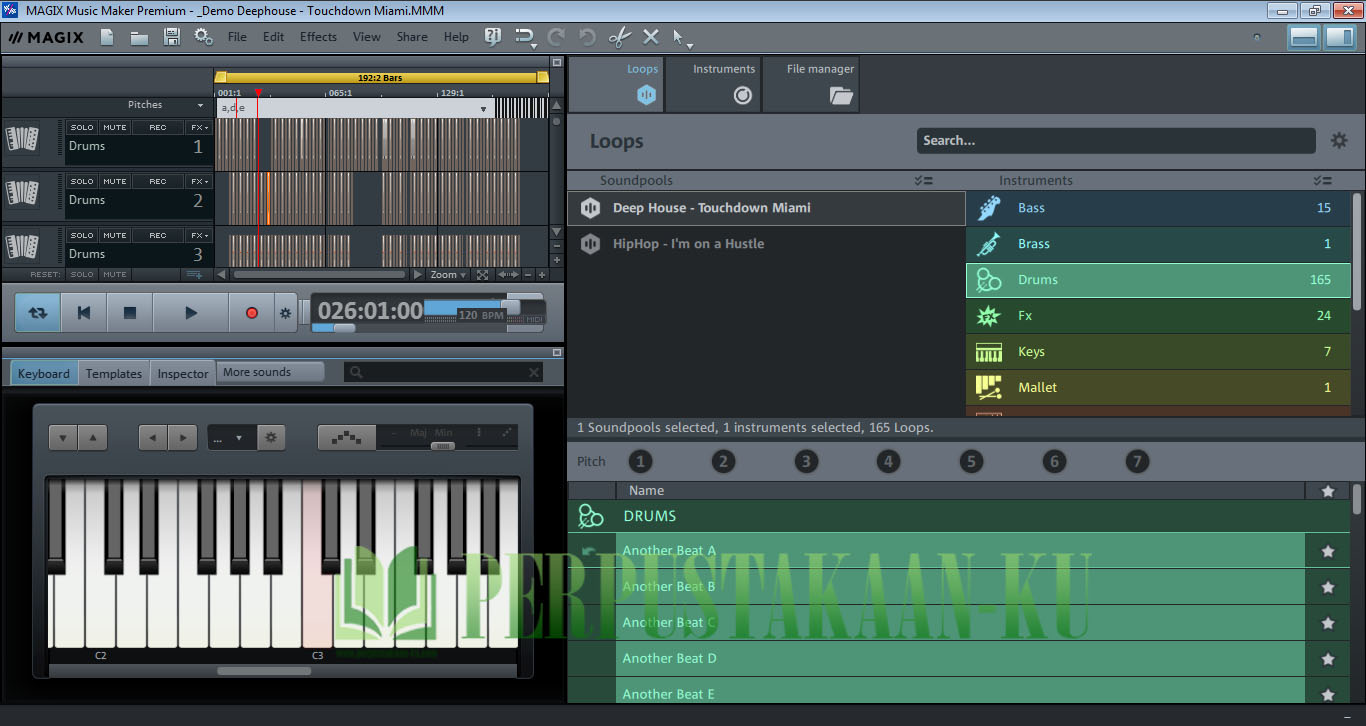Viewport: 1366px width, 726px height.
Task: Select pitch 1 button
Action: pyautogui.click(x=640, y=461)
